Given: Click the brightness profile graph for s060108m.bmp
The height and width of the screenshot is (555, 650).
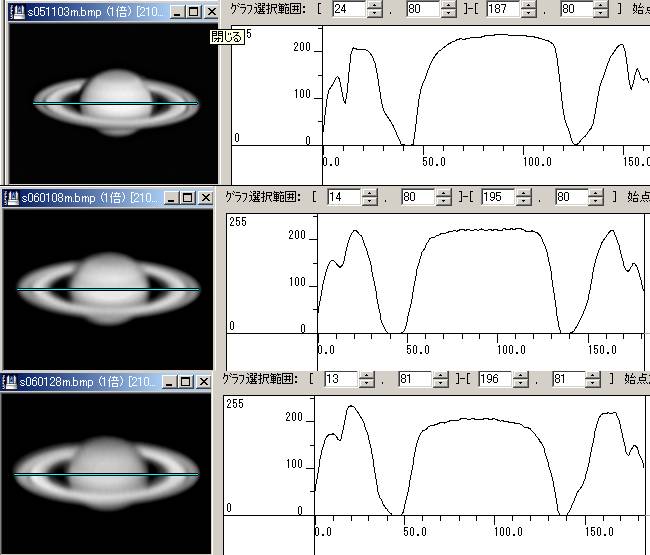Looking at the screenshot, I should pyautogui.click(x=438, y=292).
